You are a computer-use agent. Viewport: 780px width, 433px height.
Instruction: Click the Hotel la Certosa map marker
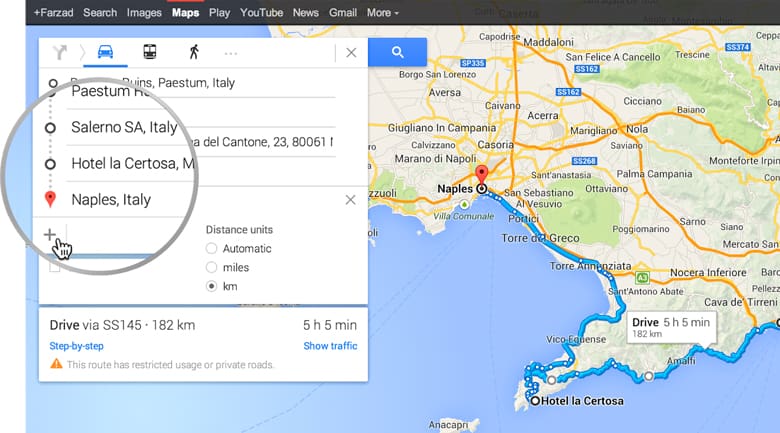pos(535,401)
